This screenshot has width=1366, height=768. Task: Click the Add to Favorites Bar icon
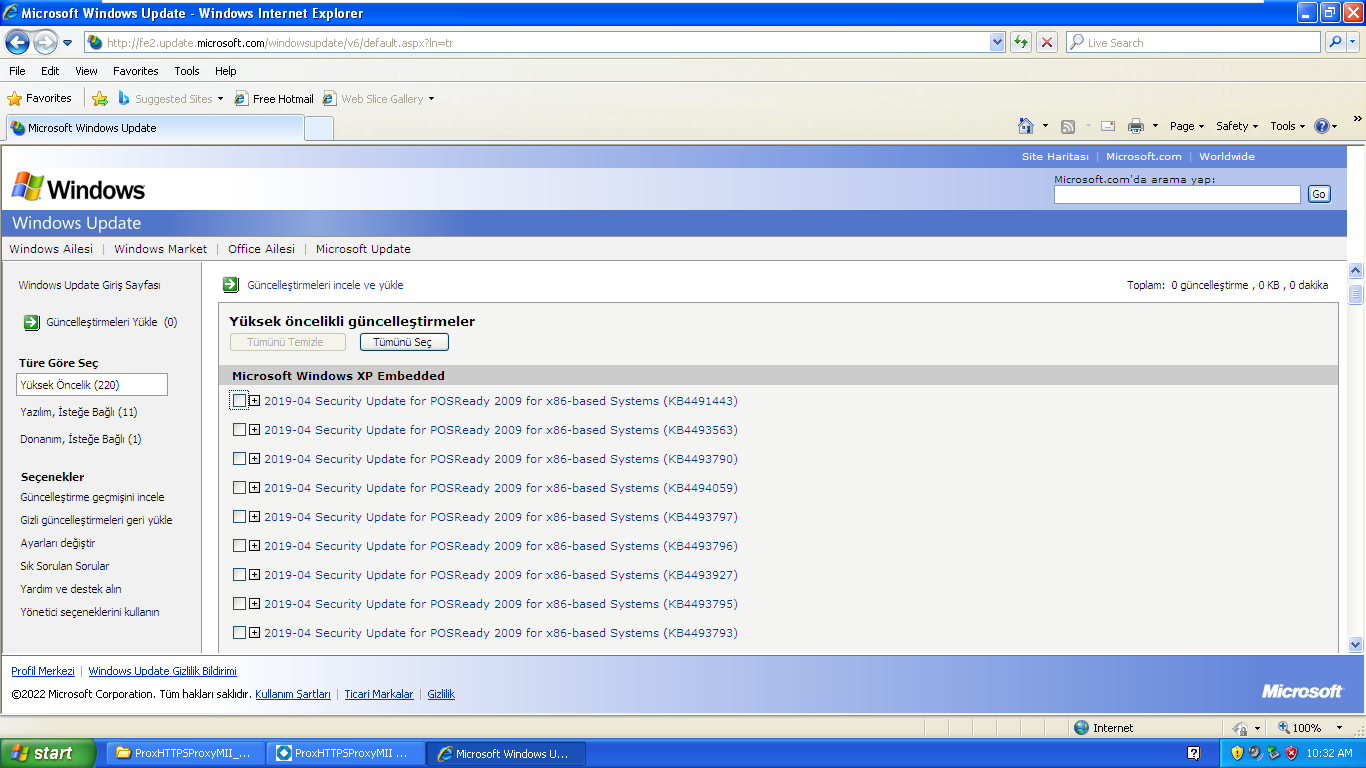pyautogui.click(x=100, y=98)
